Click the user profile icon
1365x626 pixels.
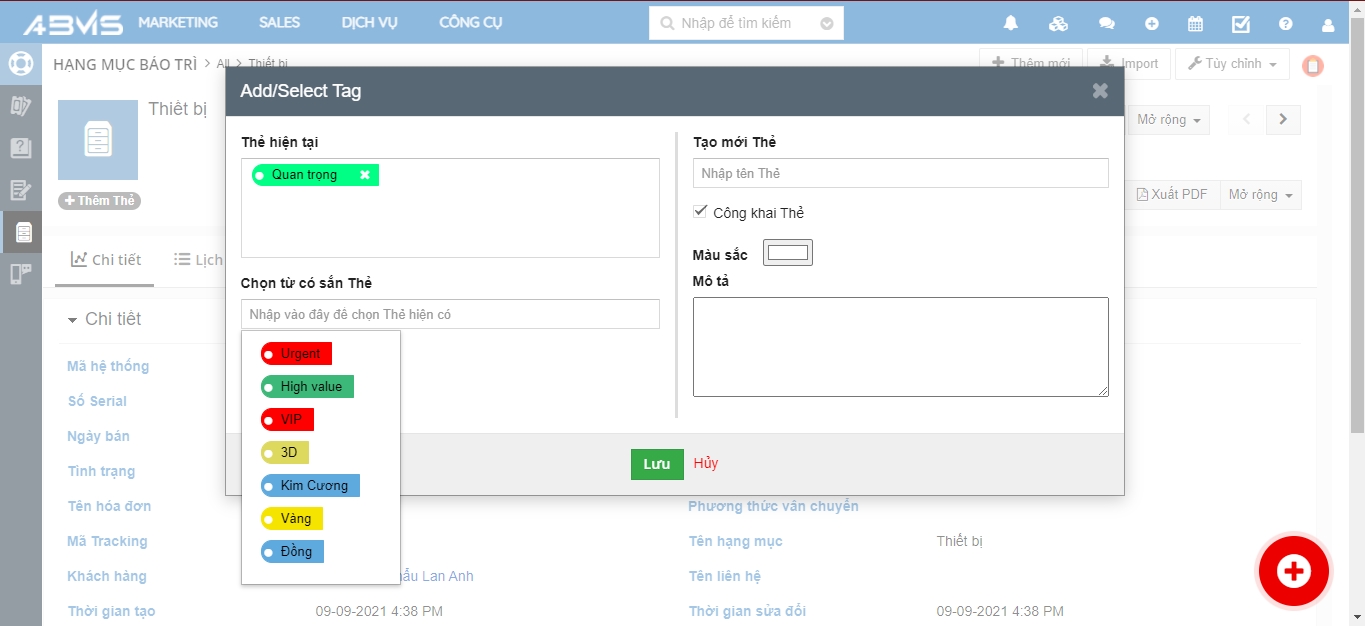click(x=1328, y=23)
